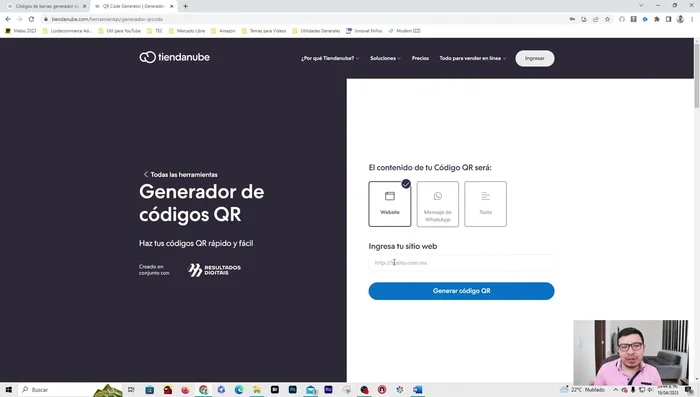Open the Lordecommerce Ad bookmark folder

(x=67, y=31)
